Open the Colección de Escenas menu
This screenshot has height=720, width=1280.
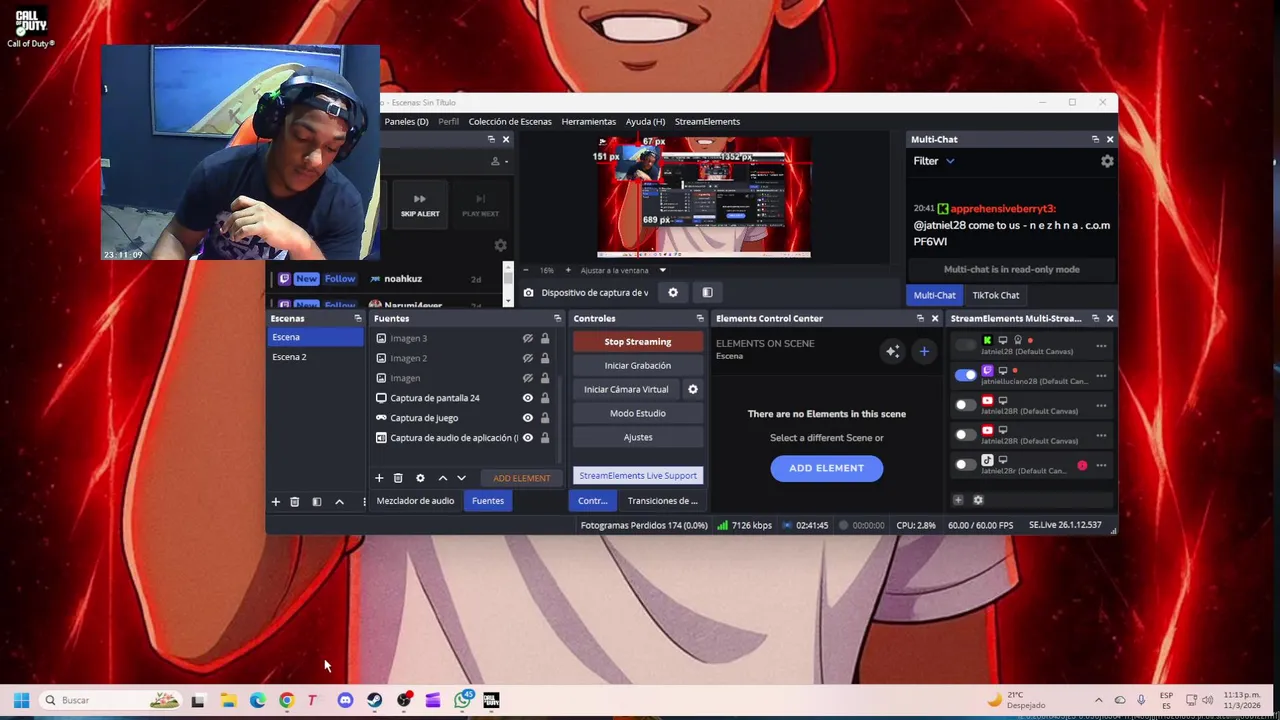(510, 122)
